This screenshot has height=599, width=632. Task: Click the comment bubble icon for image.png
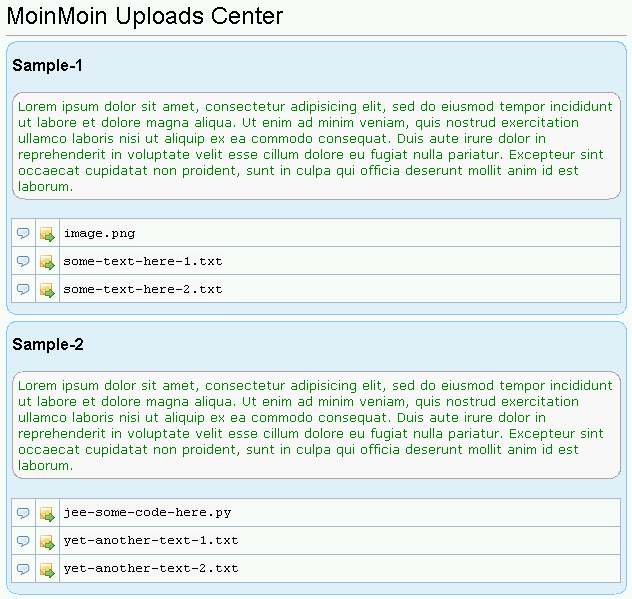[23, 233]
